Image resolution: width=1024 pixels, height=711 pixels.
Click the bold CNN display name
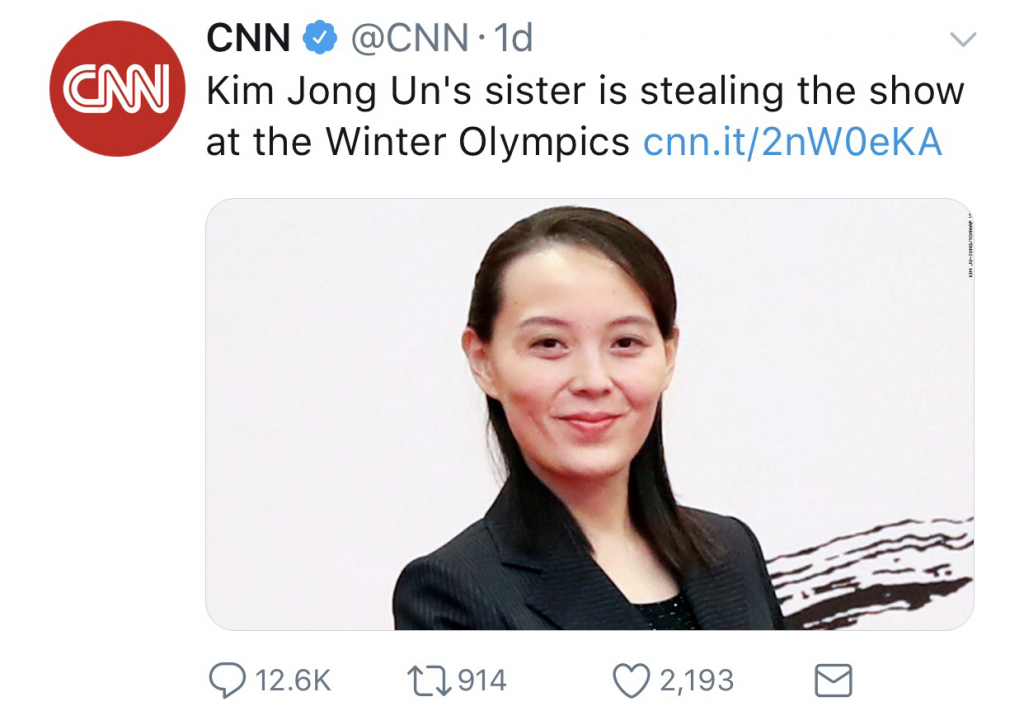(248, 38)
